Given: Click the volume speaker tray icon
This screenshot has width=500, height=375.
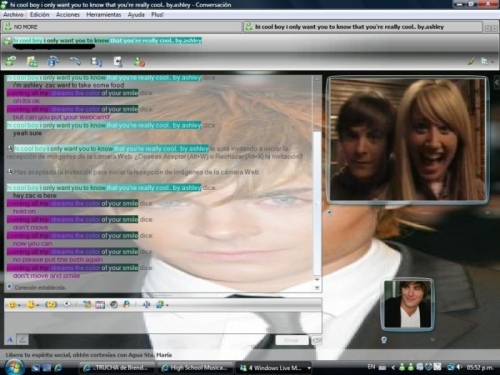Looking at the screenshot, I should [459, 367].
